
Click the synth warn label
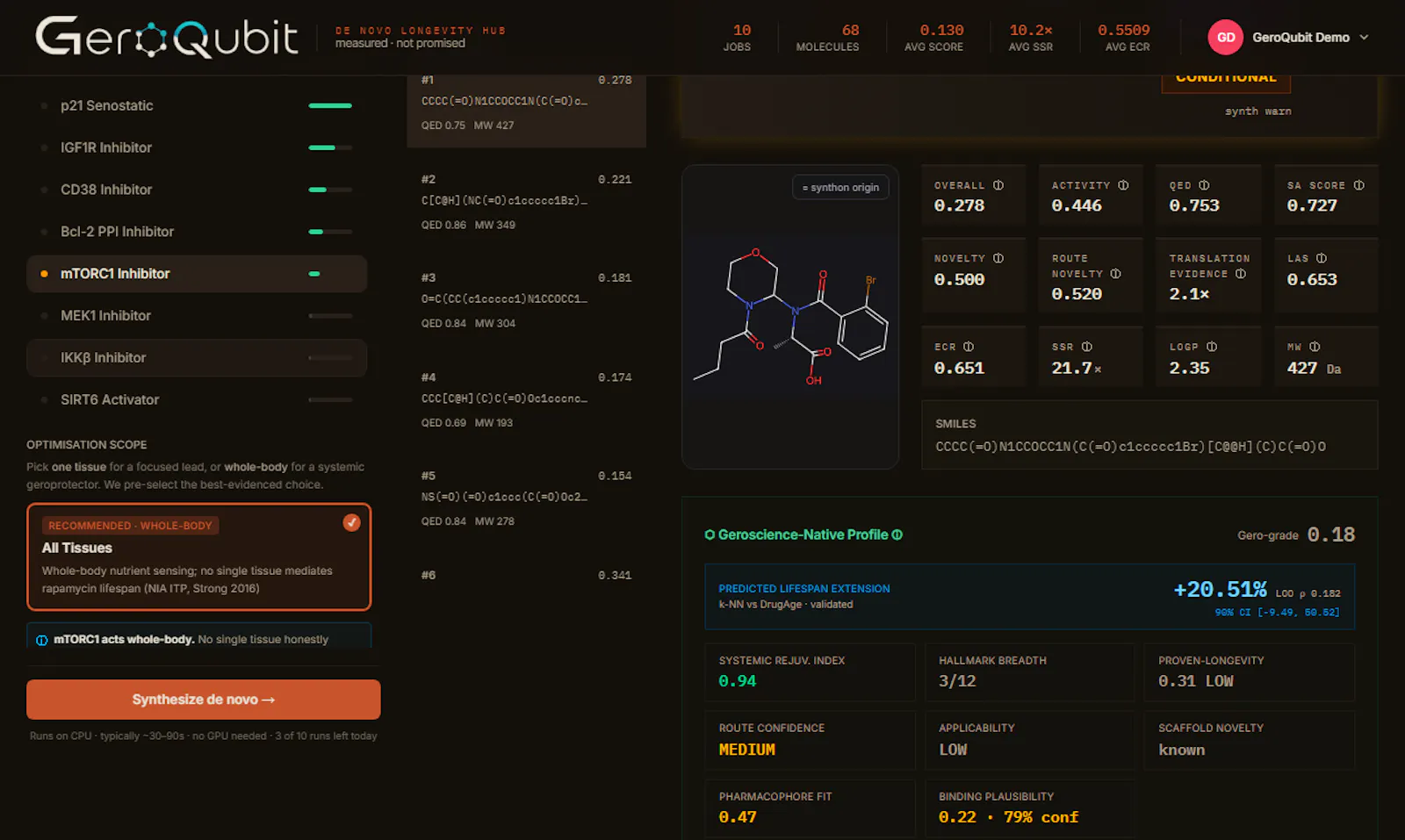click(1257, 111)
